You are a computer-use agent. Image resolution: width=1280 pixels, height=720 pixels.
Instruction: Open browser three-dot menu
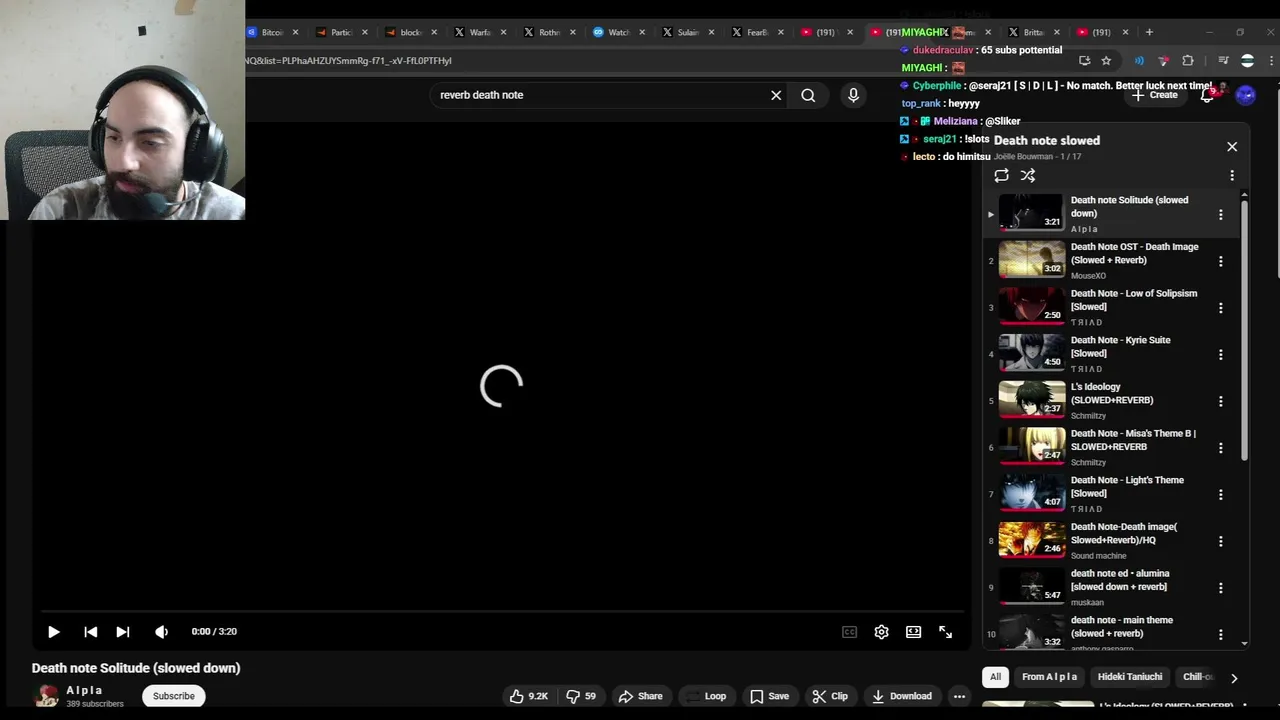1271,60
